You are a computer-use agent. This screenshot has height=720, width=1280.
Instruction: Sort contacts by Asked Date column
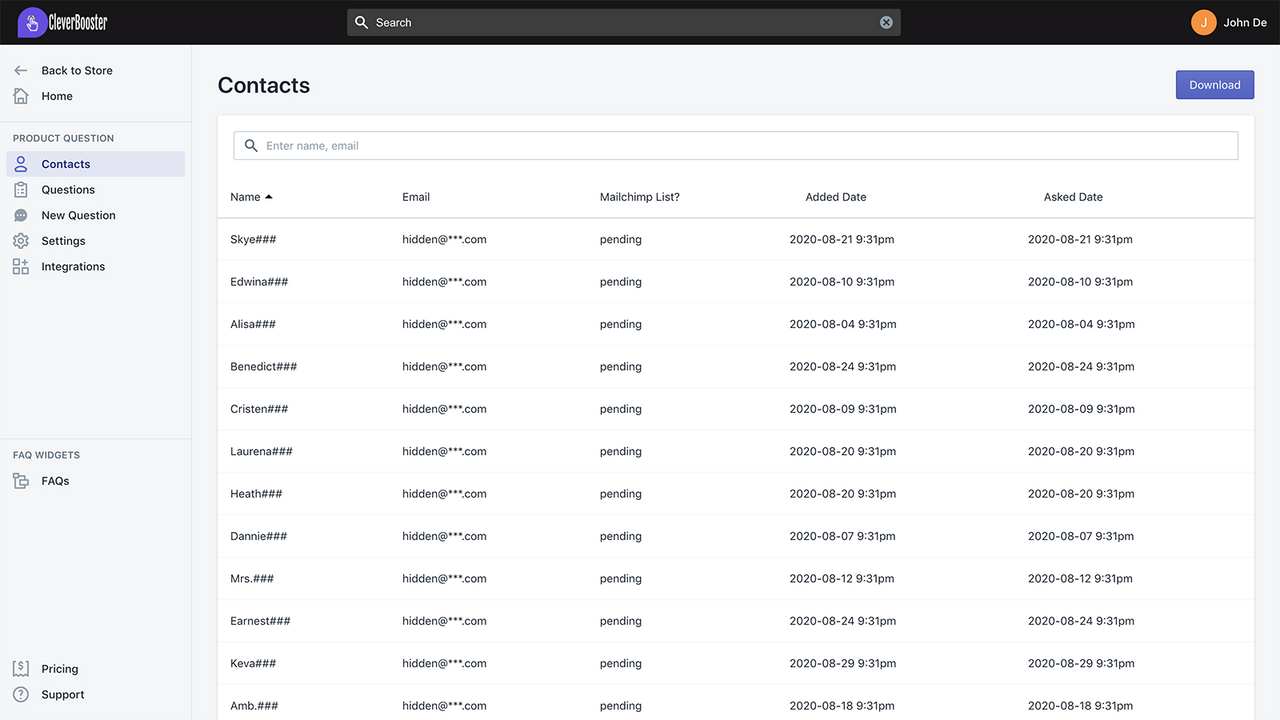tap(1073, 197)
